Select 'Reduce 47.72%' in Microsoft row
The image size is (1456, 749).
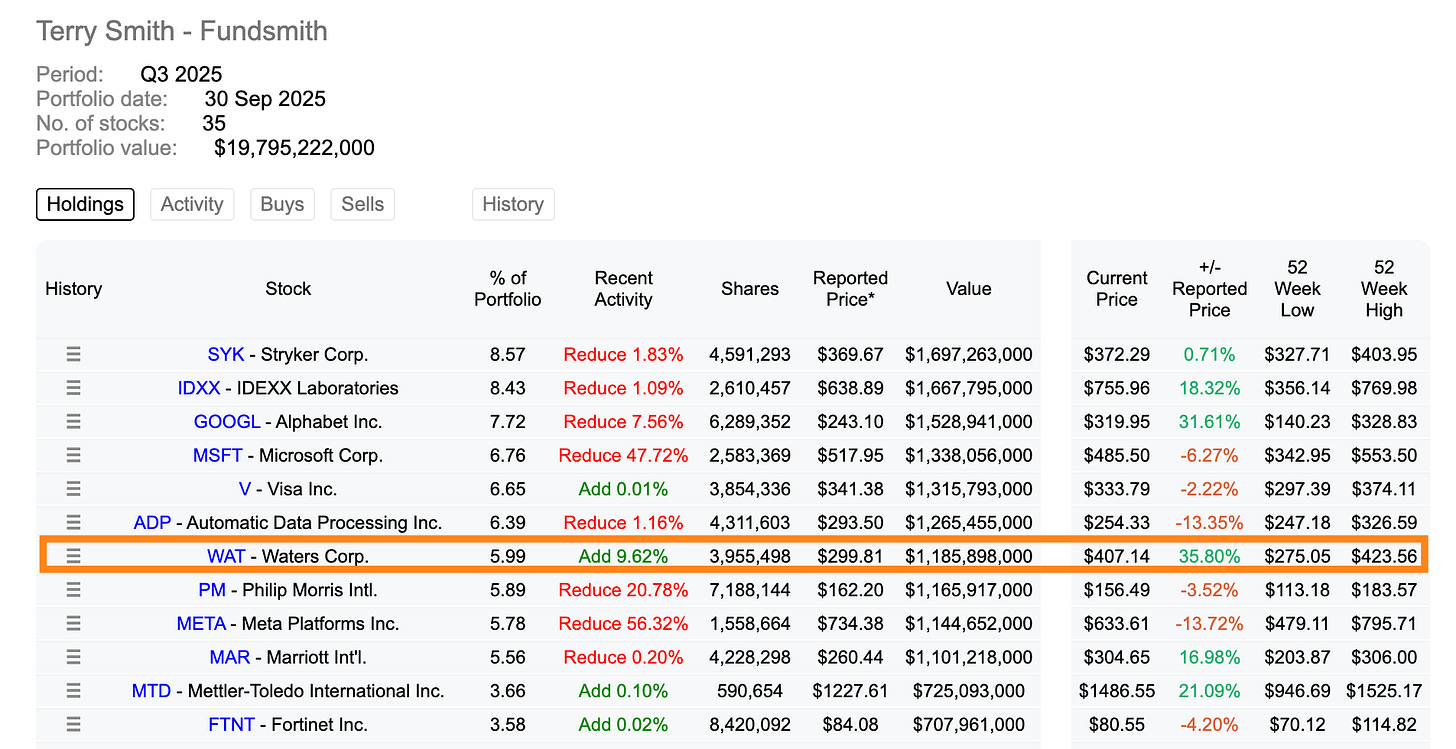click(623, 455)
